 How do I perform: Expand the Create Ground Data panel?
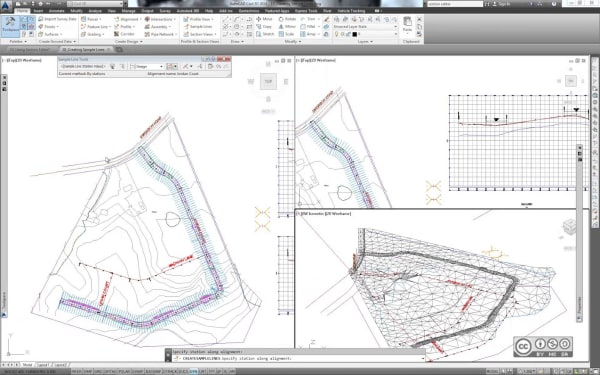(x=57, y=41)
